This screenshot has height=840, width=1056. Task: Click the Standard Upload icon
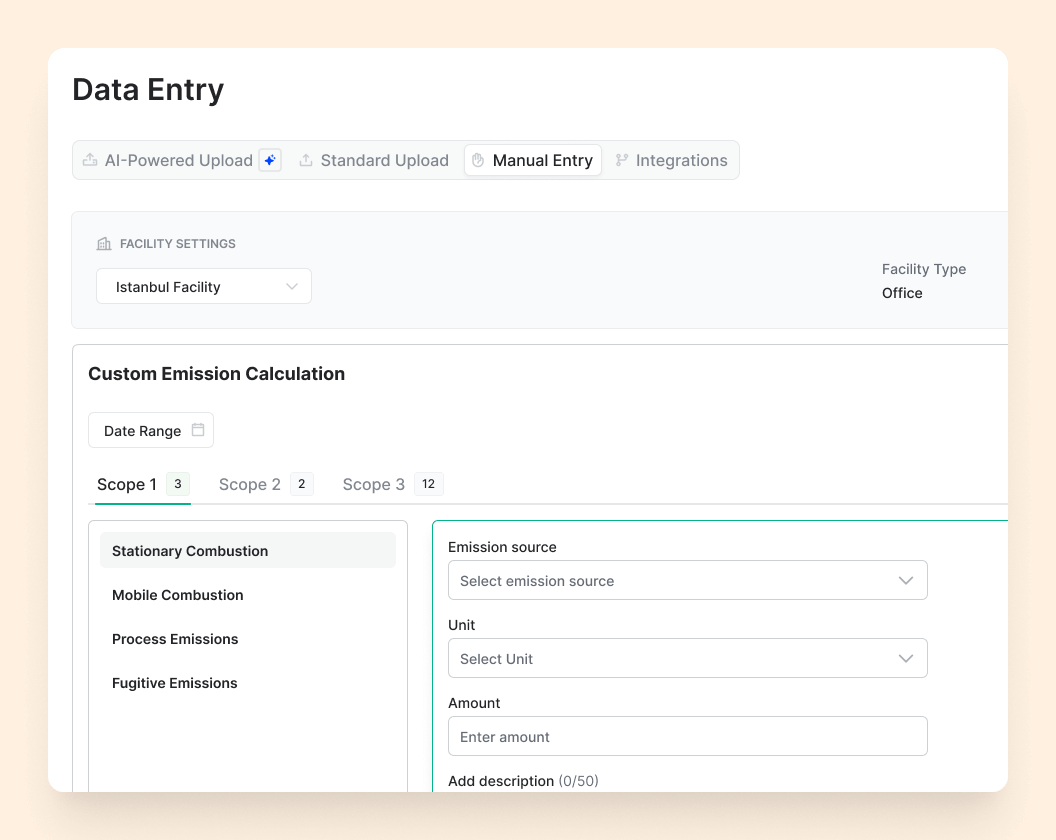[x=306, y=160]
